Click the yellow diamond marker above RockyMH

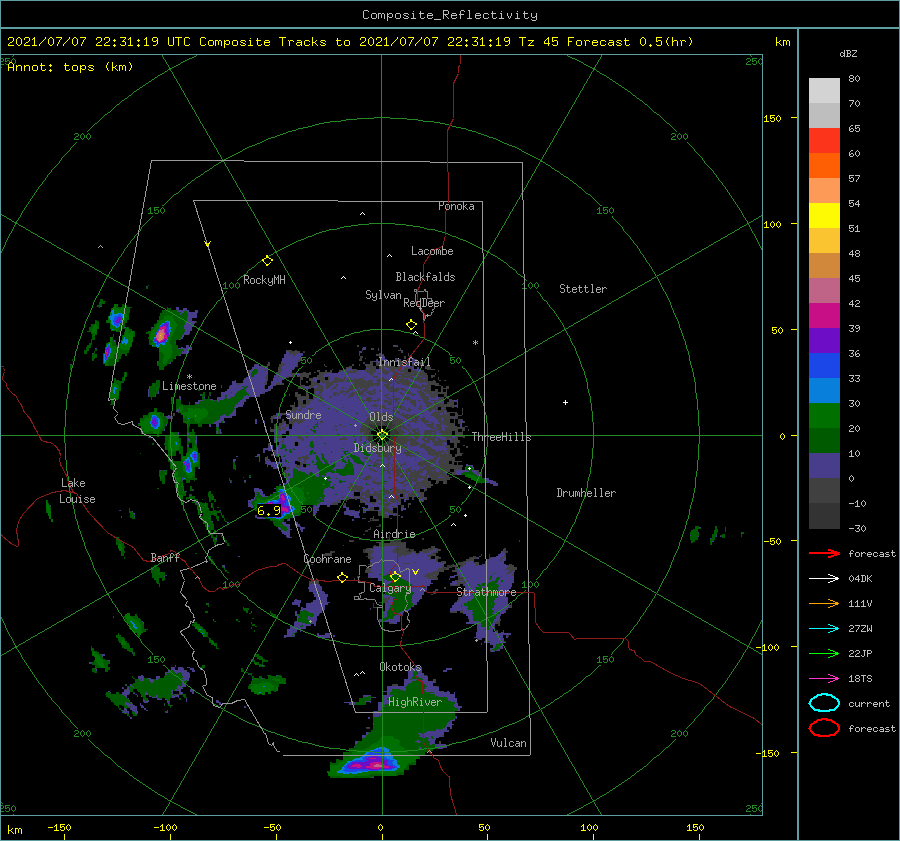coord(267,261)
